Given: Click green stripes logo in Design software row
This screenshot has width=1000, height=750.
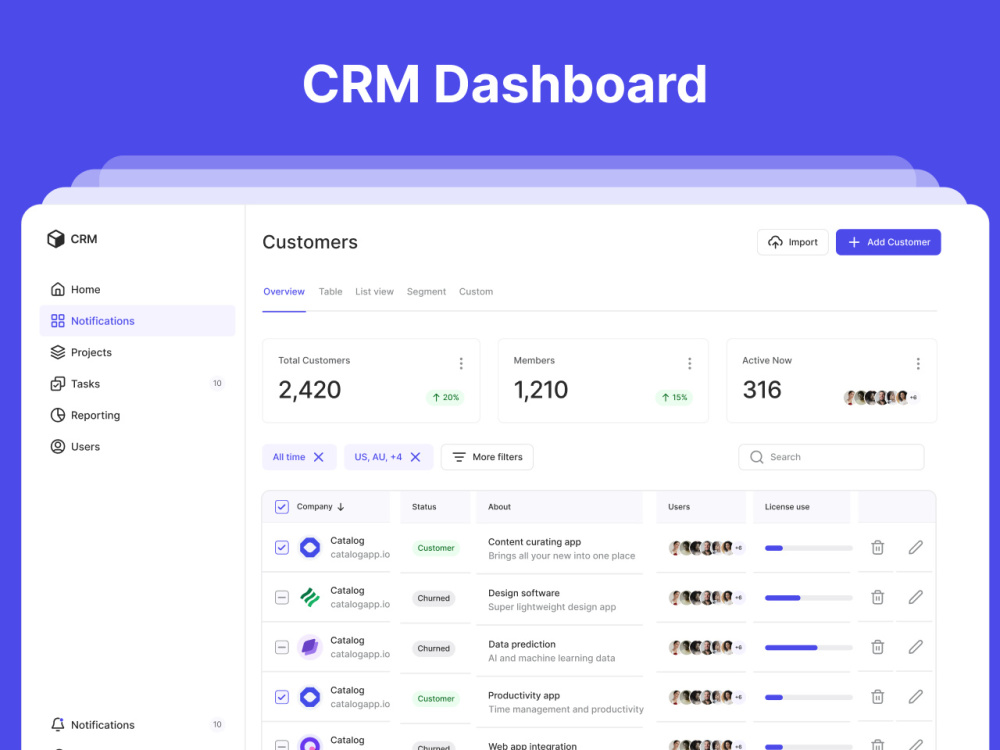Looking at the screenshot, I should click(x=310, y=598).
